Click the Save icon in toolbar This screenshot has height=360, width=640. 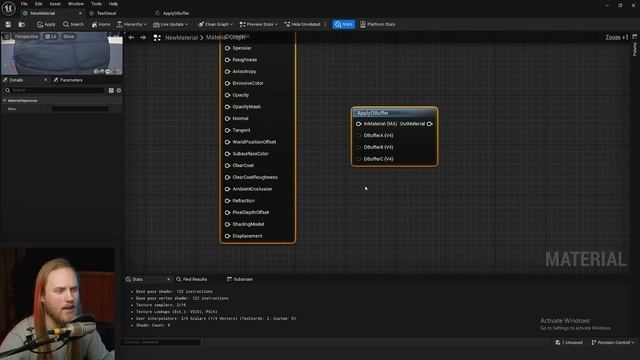point(8,24)
